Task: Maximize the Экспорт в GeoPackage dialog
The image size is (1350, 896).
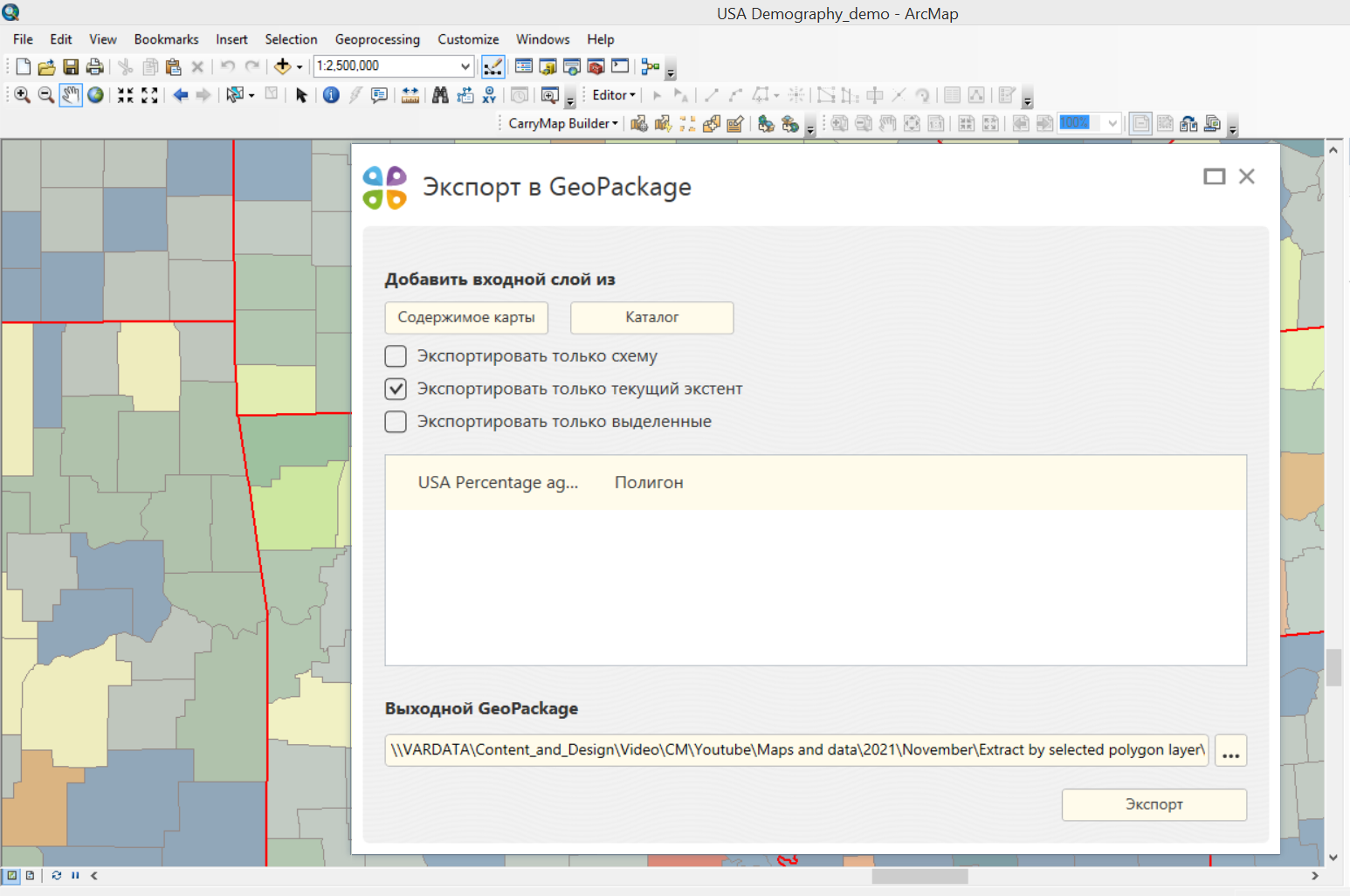Action: click(1214, 176)
